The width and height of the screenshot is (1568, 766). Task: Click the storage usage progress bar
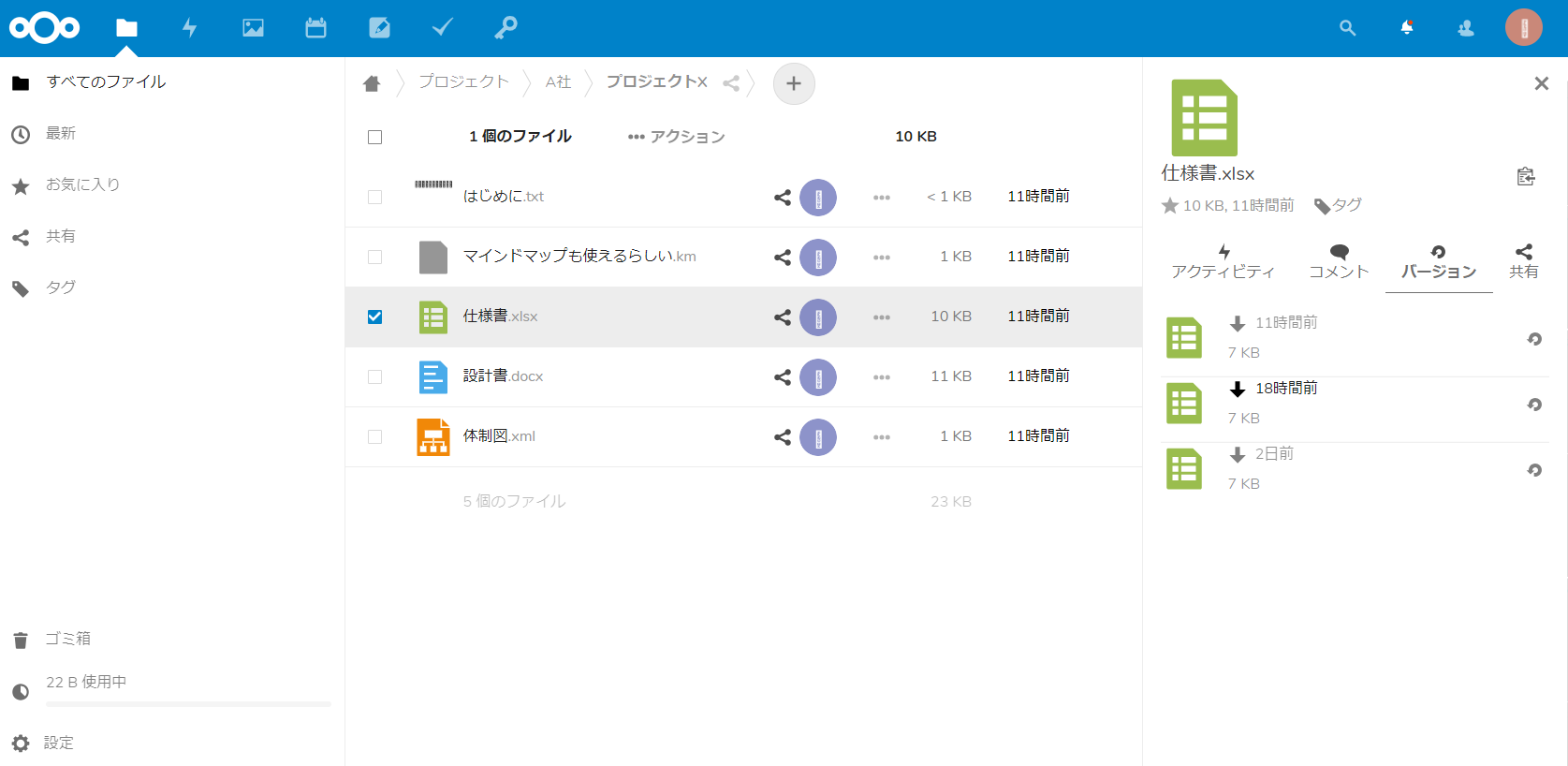pos(188,704)
